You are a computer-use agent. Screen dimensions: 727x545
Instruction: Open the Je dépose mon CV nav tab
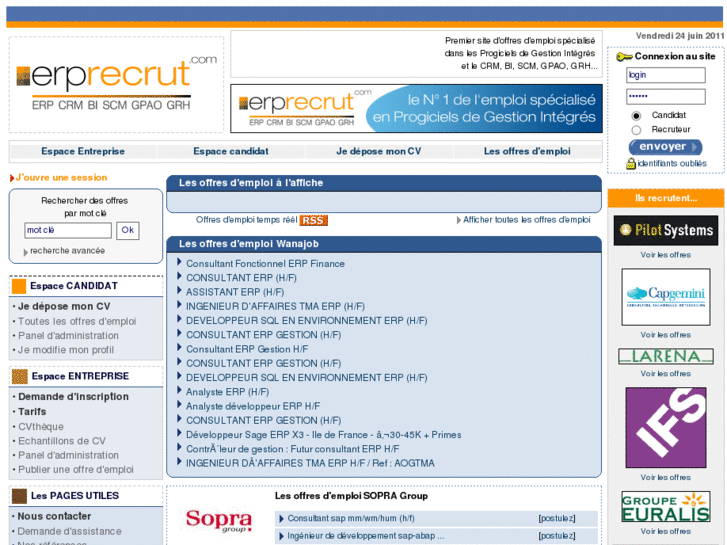379,151
